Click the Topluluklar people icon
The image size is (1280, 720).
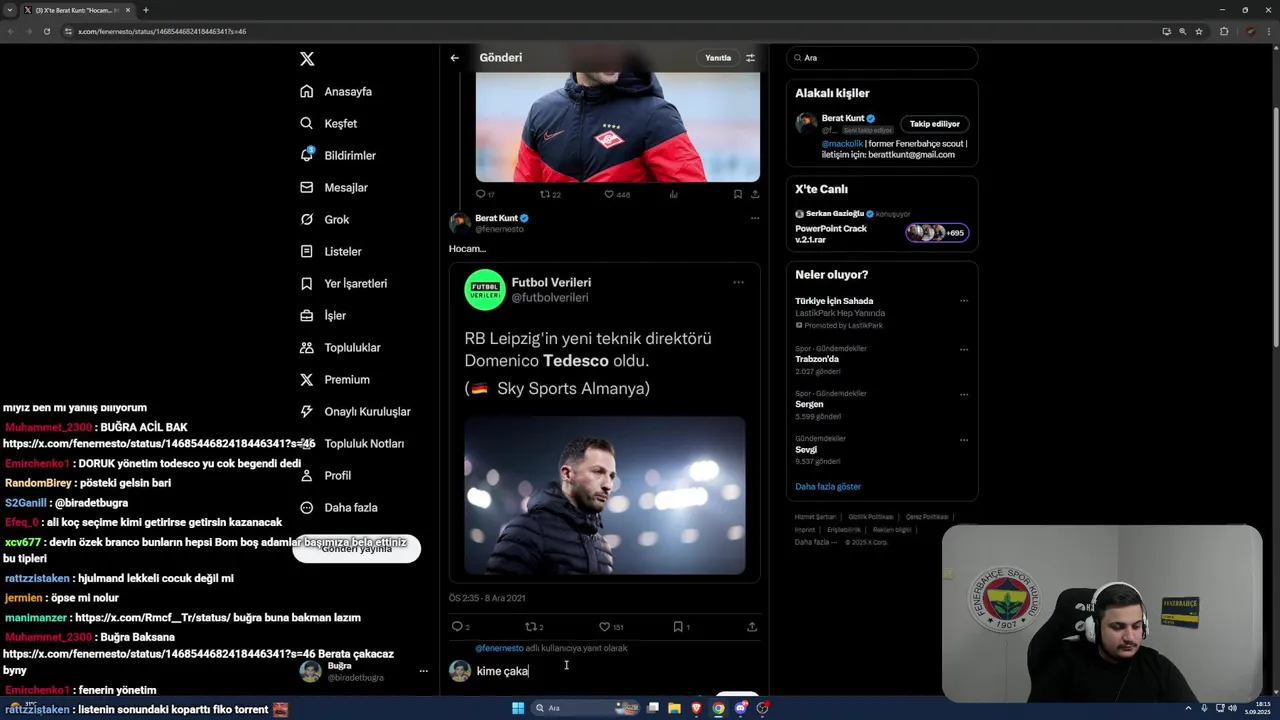tap(307, 347)
